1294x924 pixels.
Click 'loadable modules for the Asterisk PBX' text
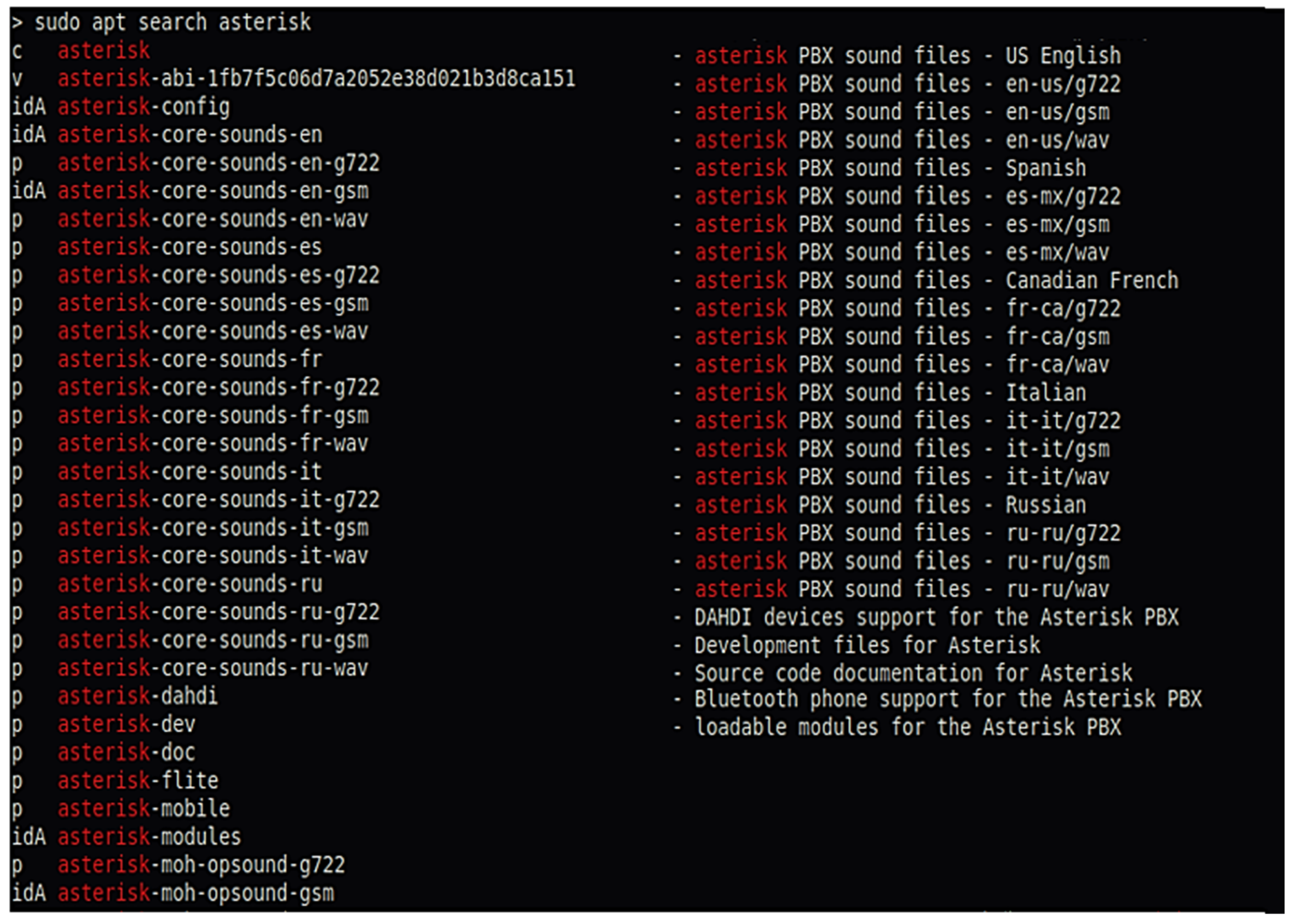click(908, 727)
